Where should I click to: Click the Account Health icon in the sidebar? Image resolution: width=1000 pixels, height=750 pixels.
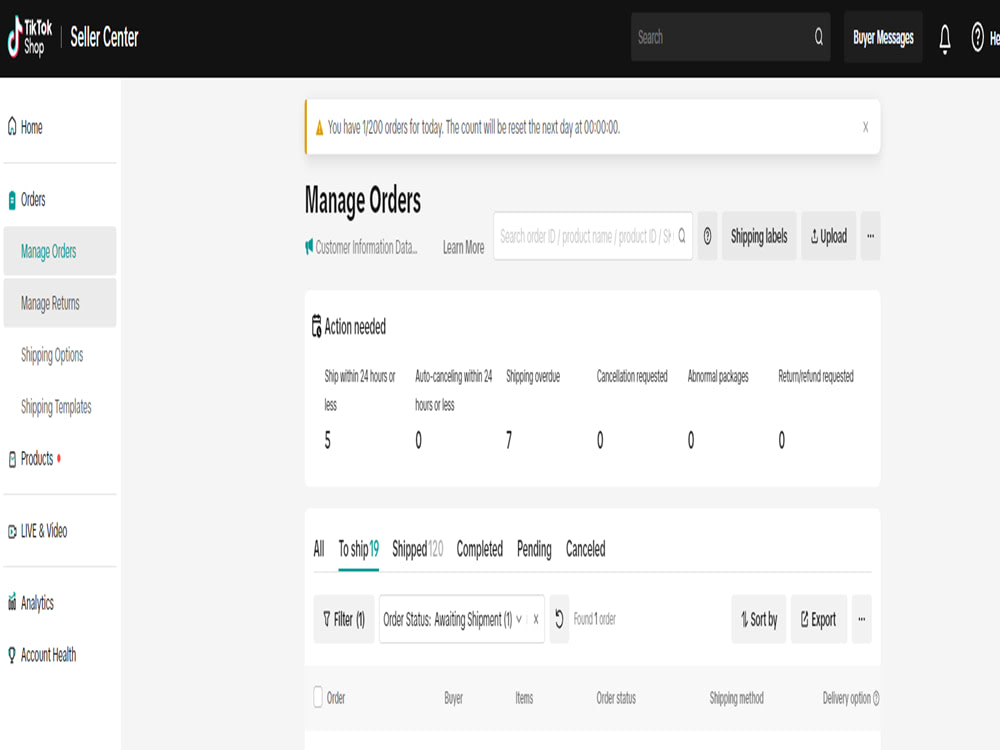[x=12, y=655]
